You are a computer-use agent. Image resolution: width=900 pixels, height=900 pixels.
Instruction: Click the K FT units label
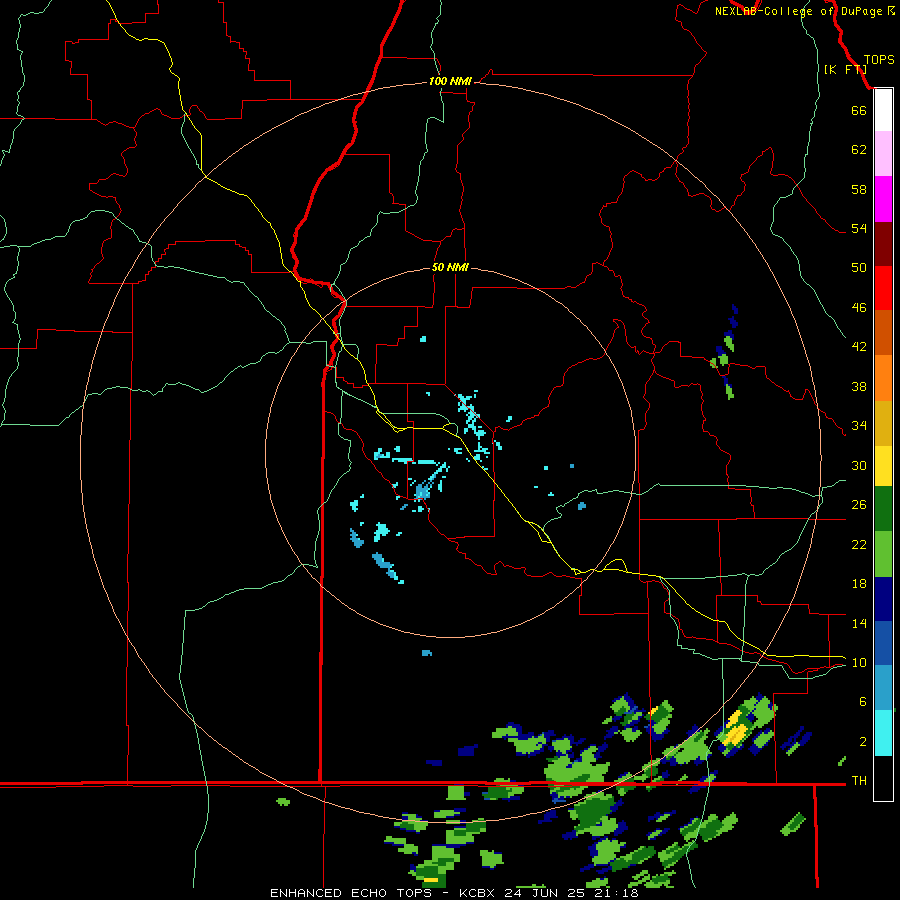pyautogui.click(x=845, y=69)
